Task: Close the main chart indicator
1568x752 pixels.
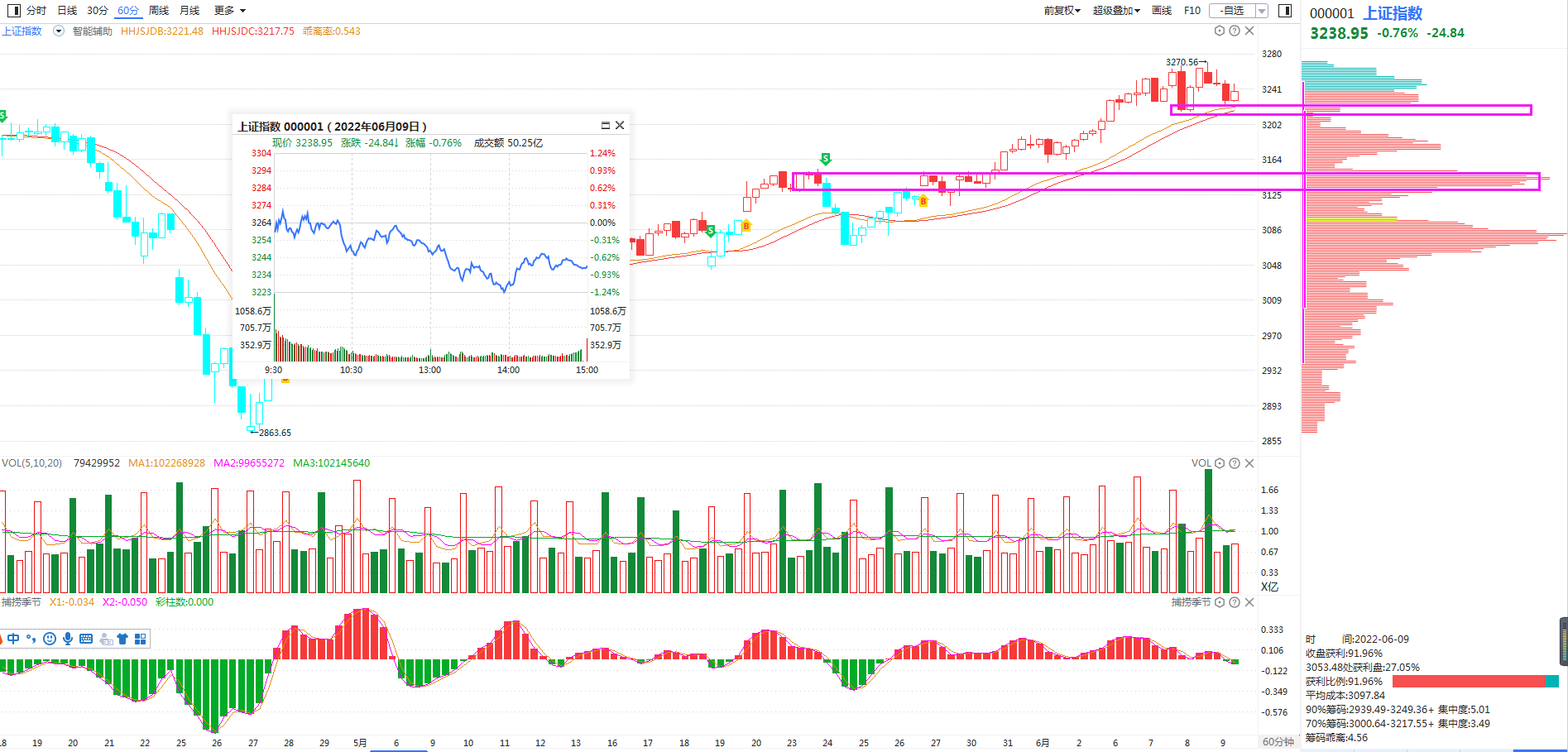Action: 1249,31
